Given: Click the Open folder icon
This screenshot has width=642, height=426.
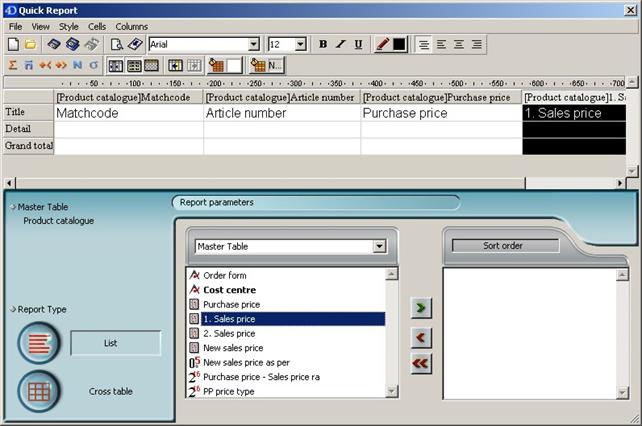Looking at the screenshot, I should (x=30, y=45).
